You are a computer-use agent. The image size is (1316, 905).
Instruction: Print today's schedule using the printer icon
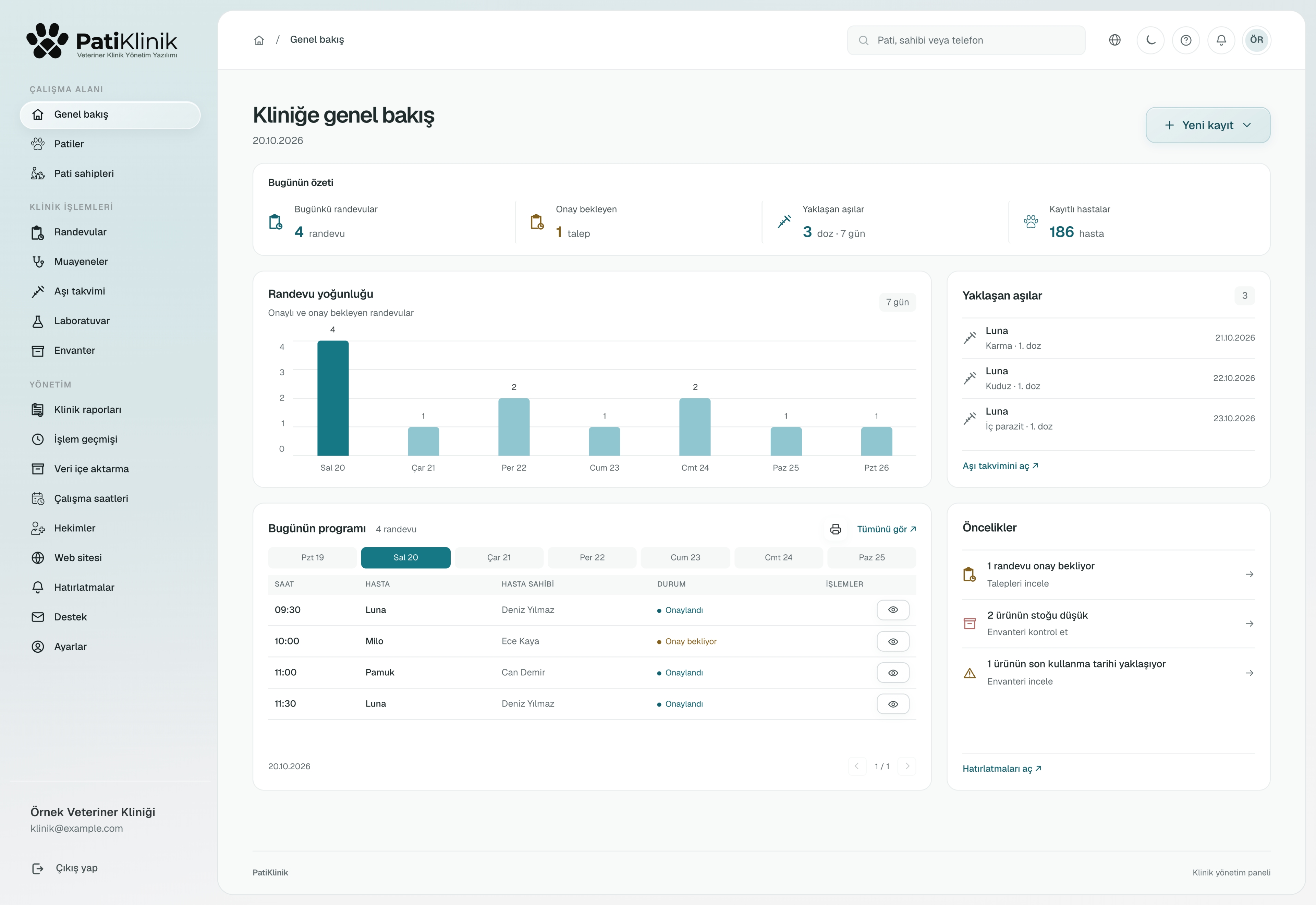pyautogui.click(x=836, y=529)
